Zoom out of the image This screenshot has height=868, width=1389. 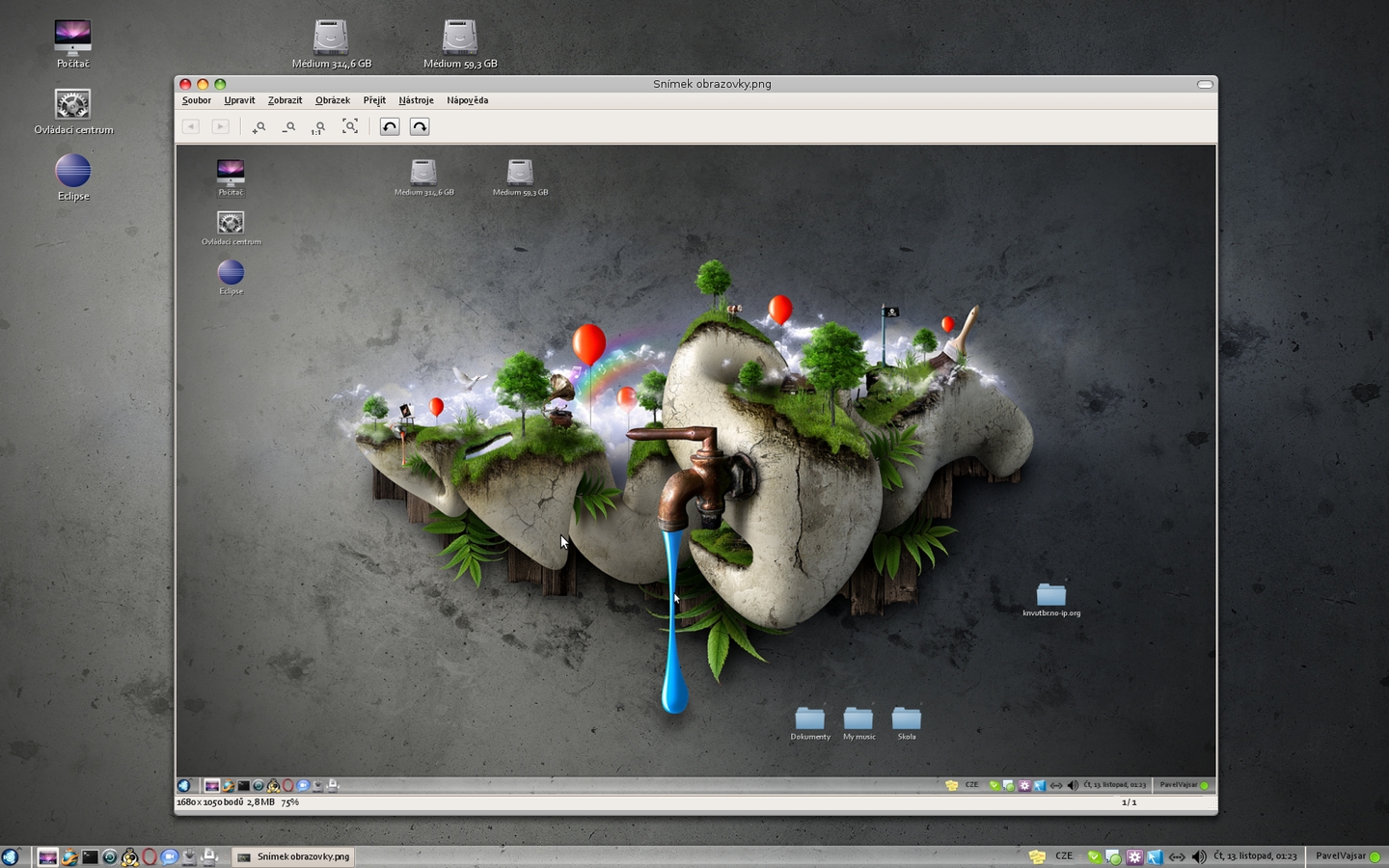coord(288,127)
